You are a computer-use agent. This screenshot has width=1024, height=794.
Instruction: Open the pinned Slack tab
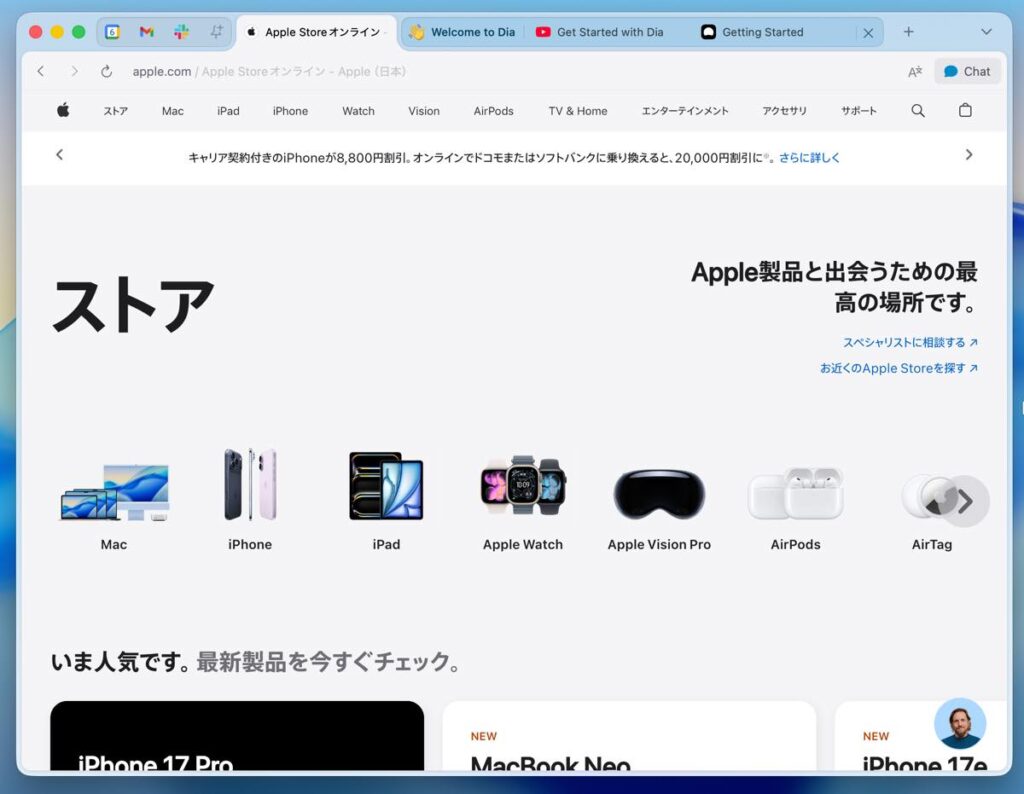[181, 32]
